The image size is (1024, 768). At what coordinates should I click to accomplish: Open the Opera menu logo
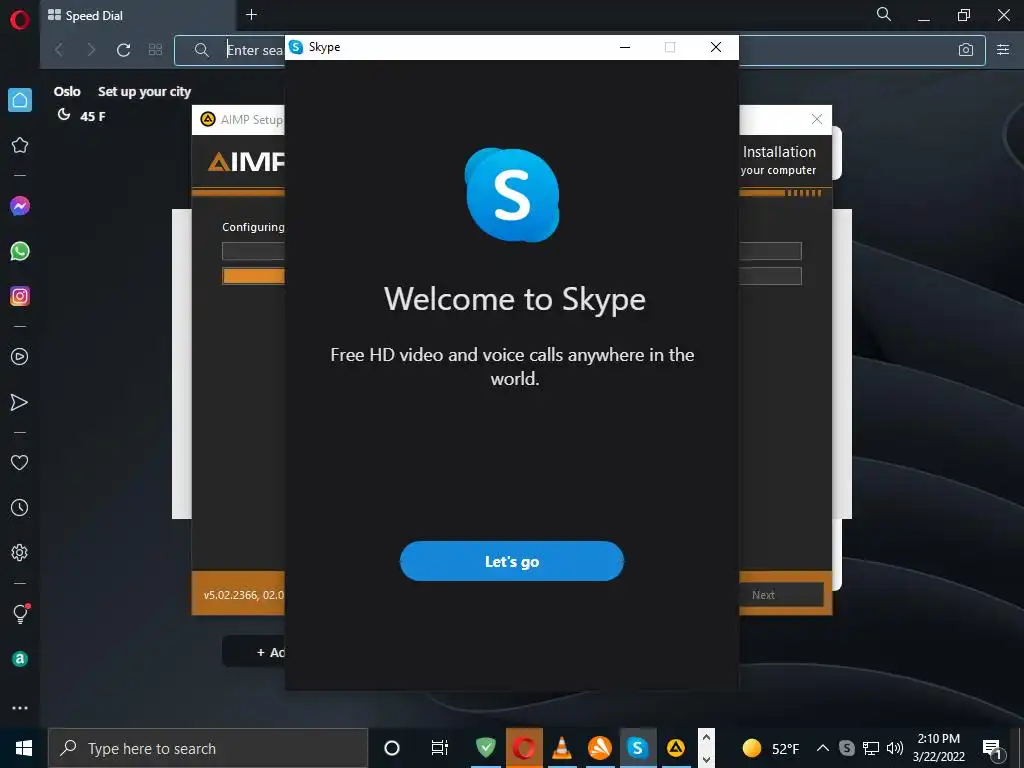coord(20,20)
